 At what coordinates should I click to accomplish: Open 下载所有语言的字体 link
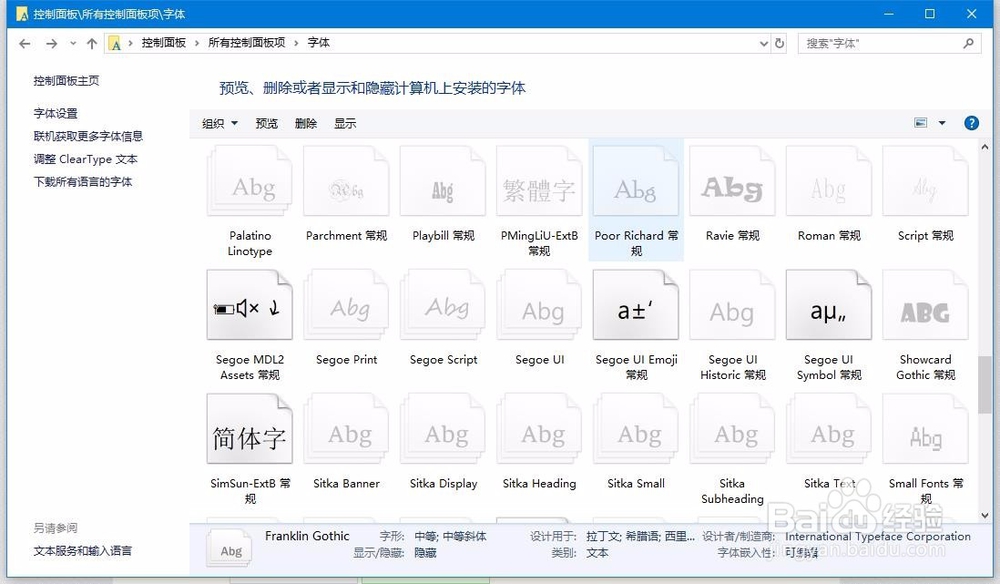pos(83,182)
